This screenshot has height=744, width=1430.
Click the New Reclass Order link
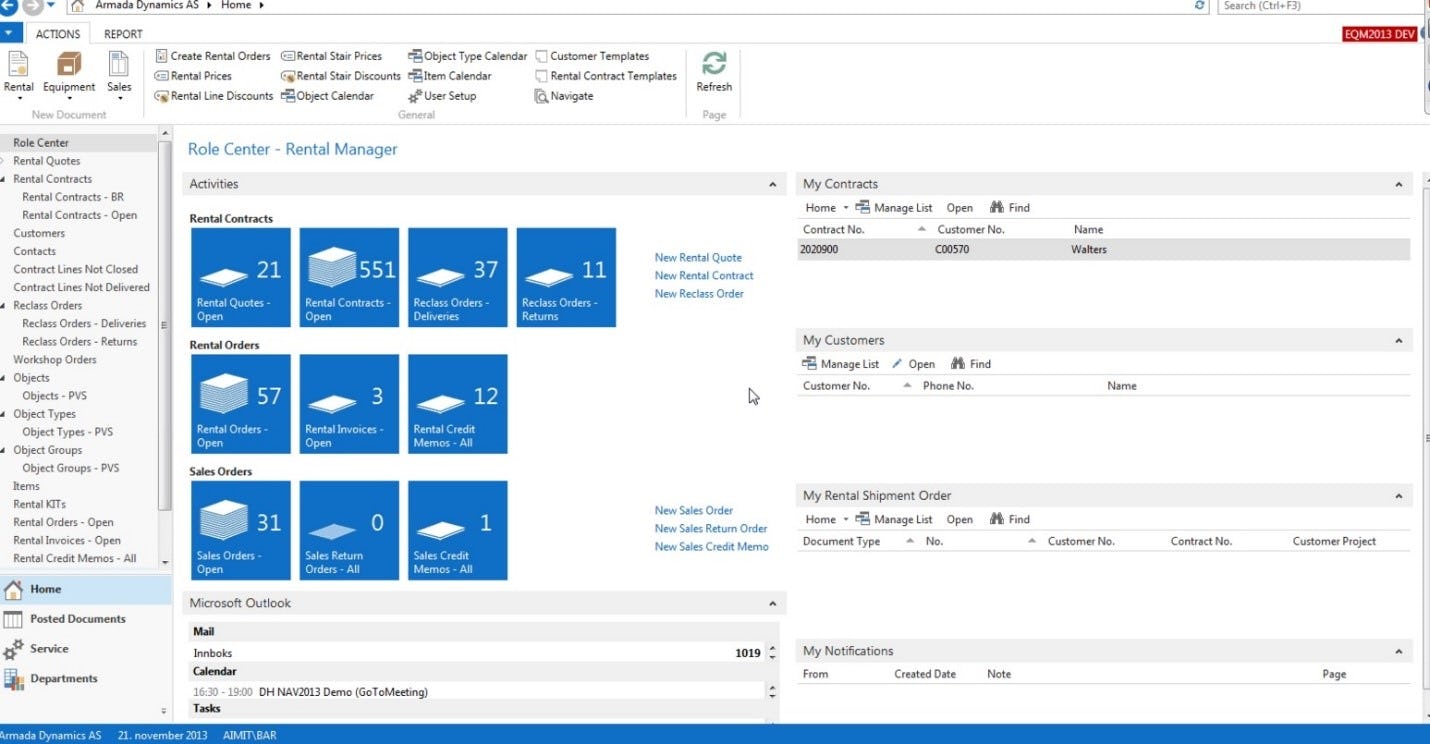(x=699, y=294)
